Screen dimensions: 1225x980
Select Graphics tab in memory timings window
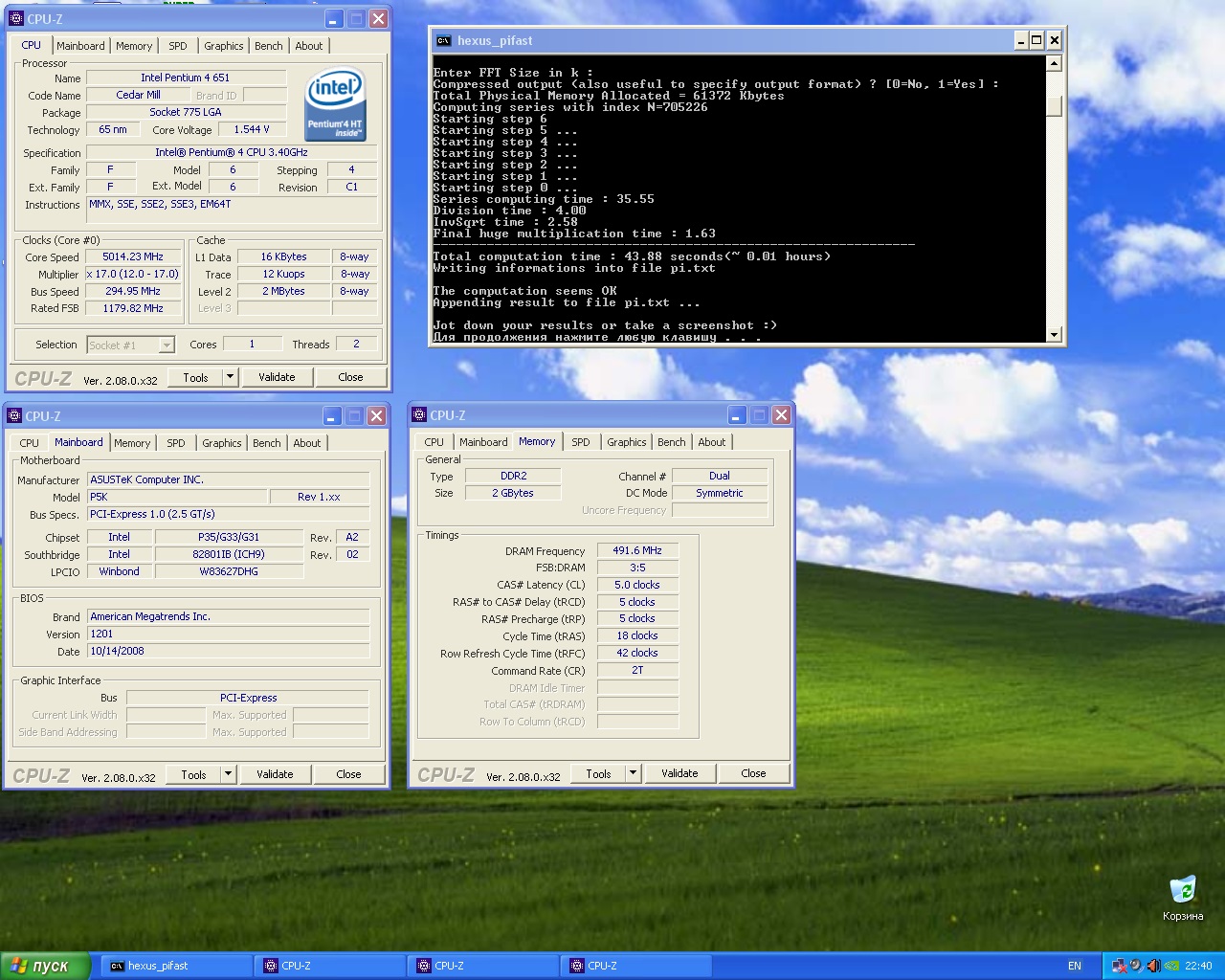click(x=627, y=442)
